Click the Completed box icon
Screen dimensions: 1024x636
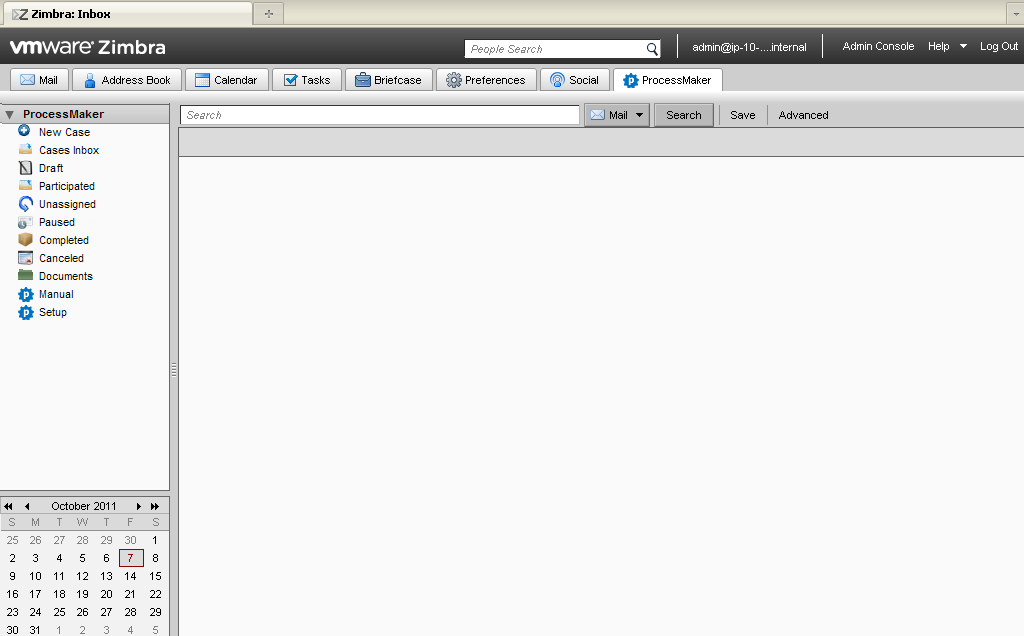(25, 240)
